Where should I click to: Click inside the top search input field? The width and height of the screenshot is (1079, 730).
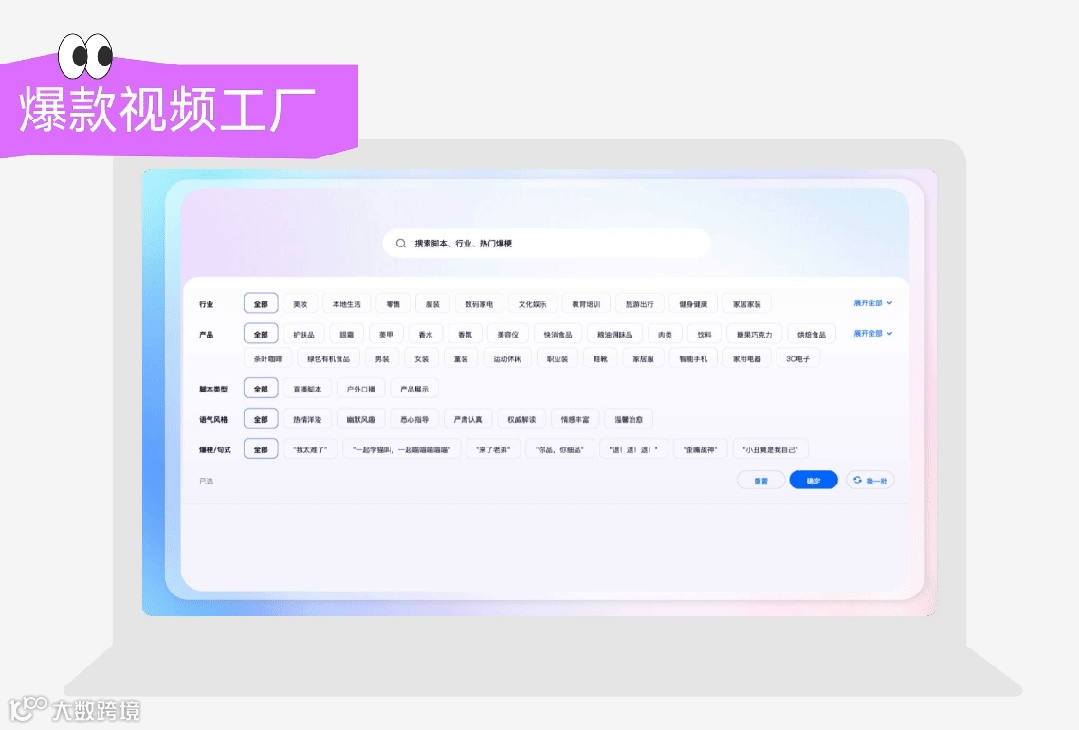(x=550, y=242)
